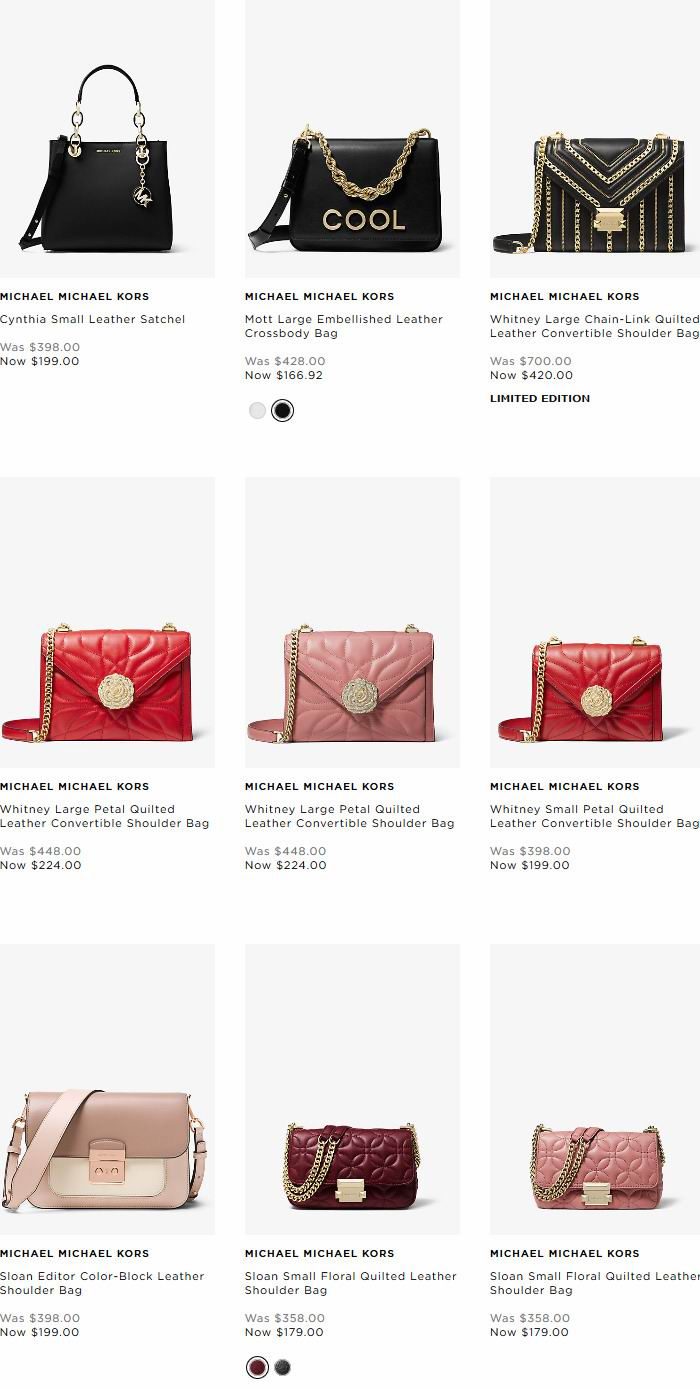Image resolution: width=700 pixels, height=1389 pixels.
Task: Open Whitney Small Petal Quilted bag title
Action: [595, 816]
